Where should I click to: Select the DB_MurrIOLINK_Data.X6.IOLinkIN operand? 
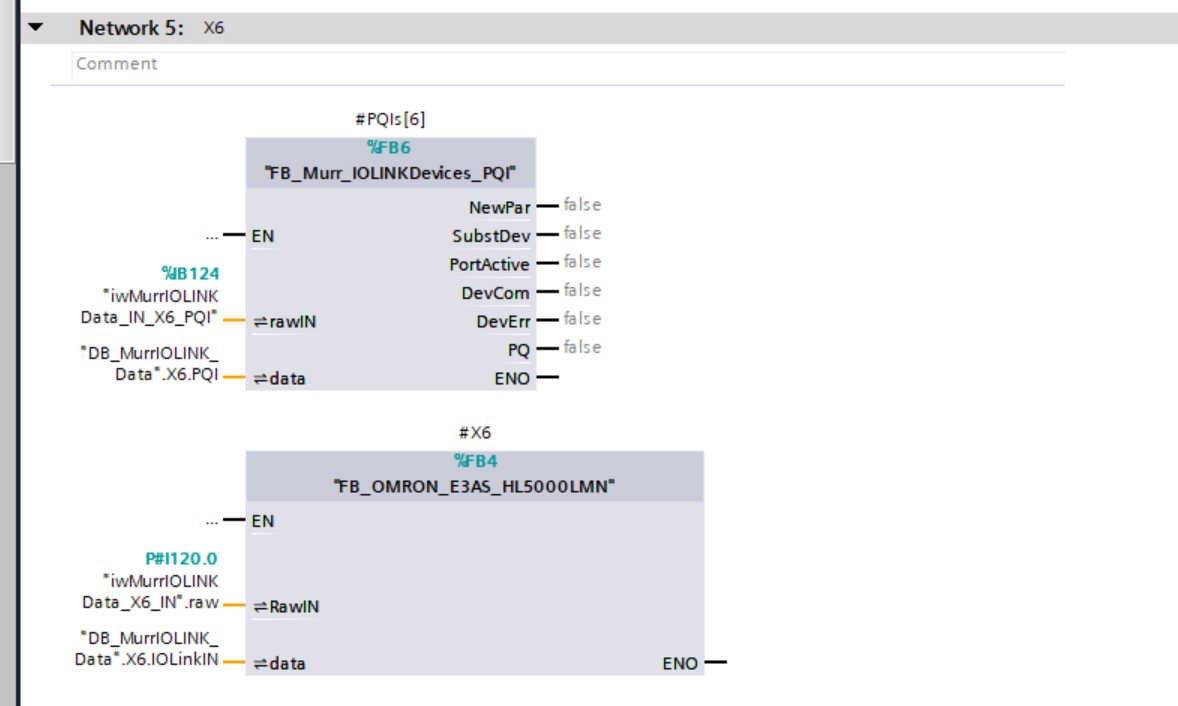[146, 649]
